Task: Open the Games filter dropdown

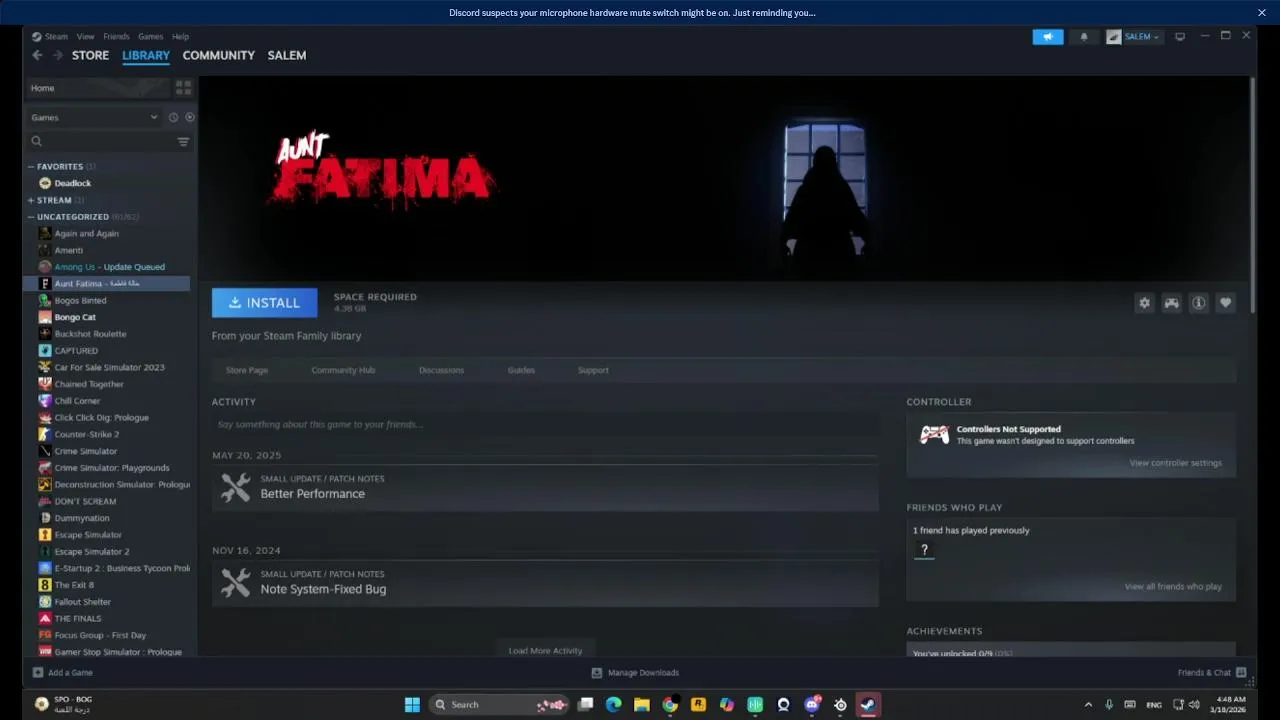Action: click(94, 117)
